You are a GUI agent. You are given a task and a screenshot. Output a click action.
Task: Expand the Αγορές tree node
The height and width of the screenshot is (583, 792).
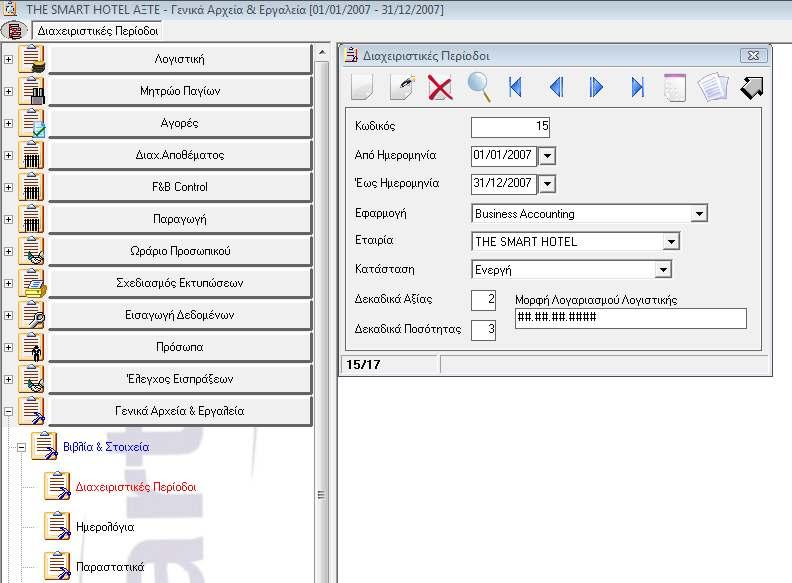click(x=9, y=123)
